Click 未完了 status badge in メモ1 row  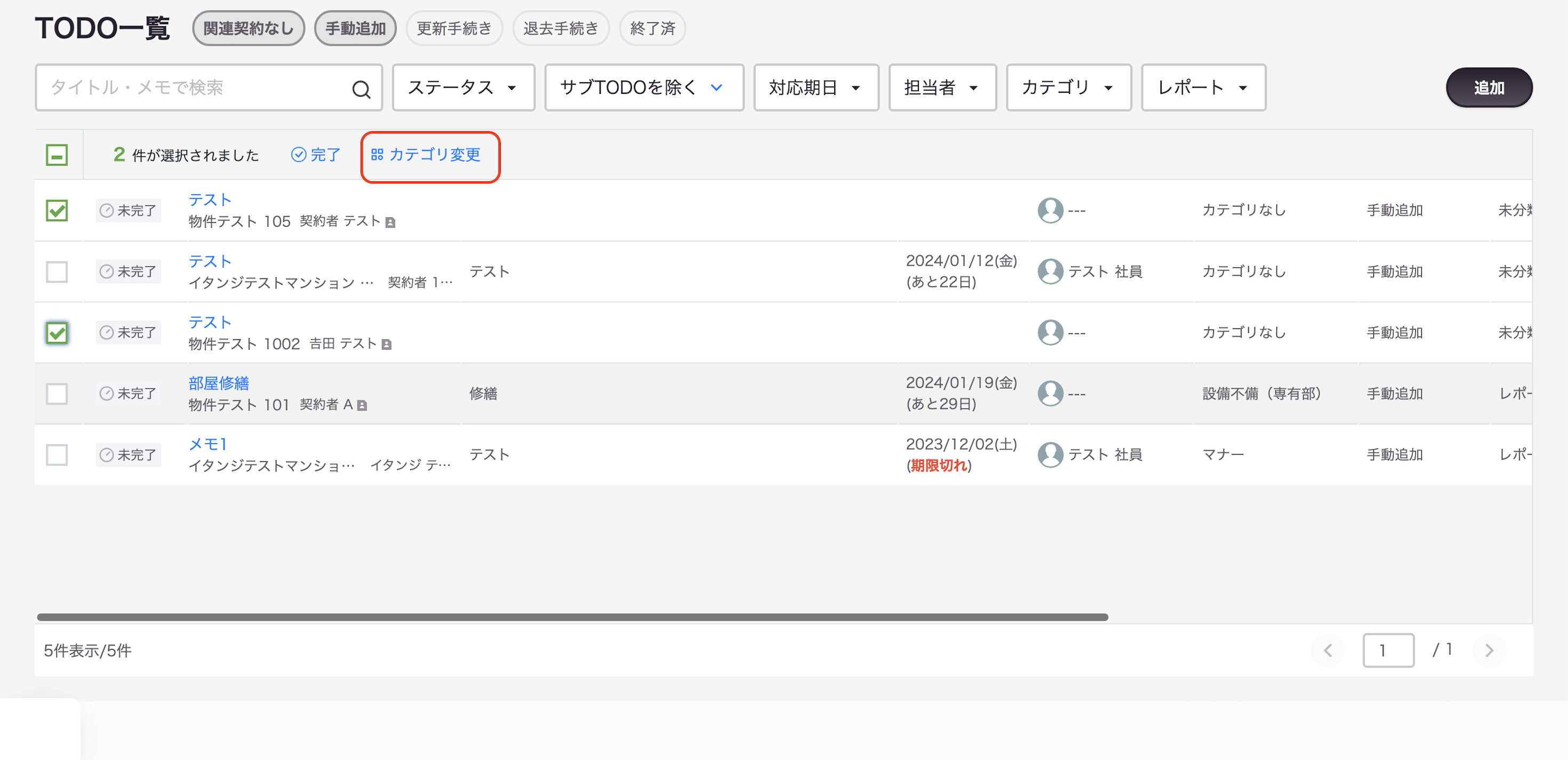click(128, 454)
